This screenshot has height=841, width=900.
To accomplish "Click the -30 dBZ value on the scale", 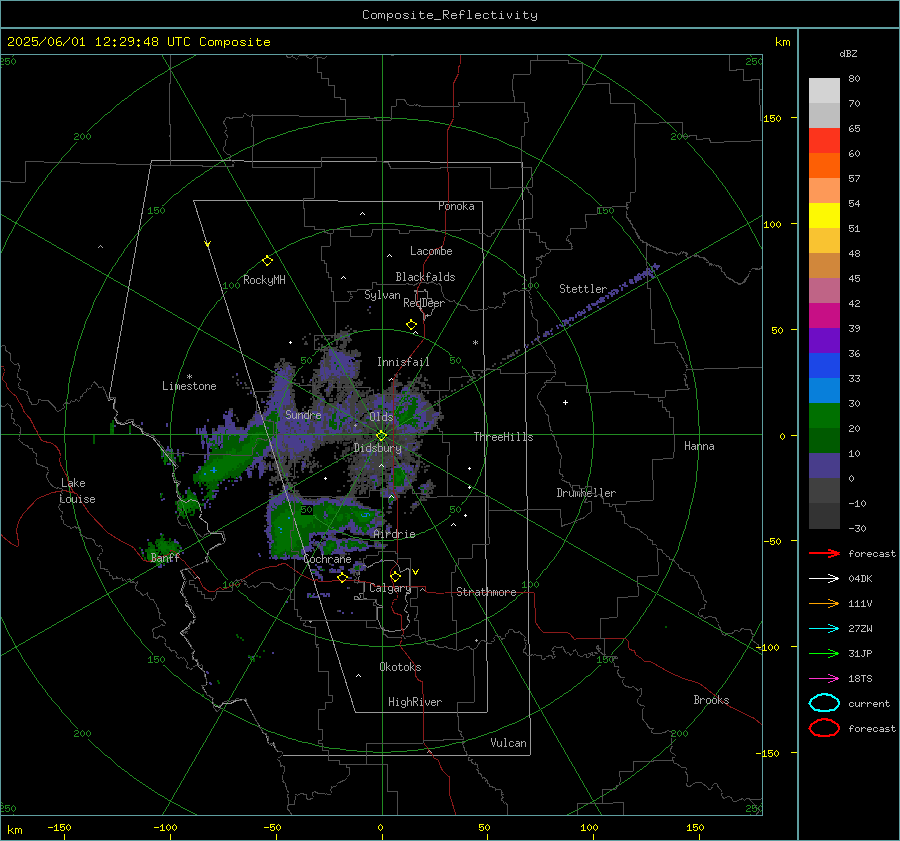I will coord(857,528).
